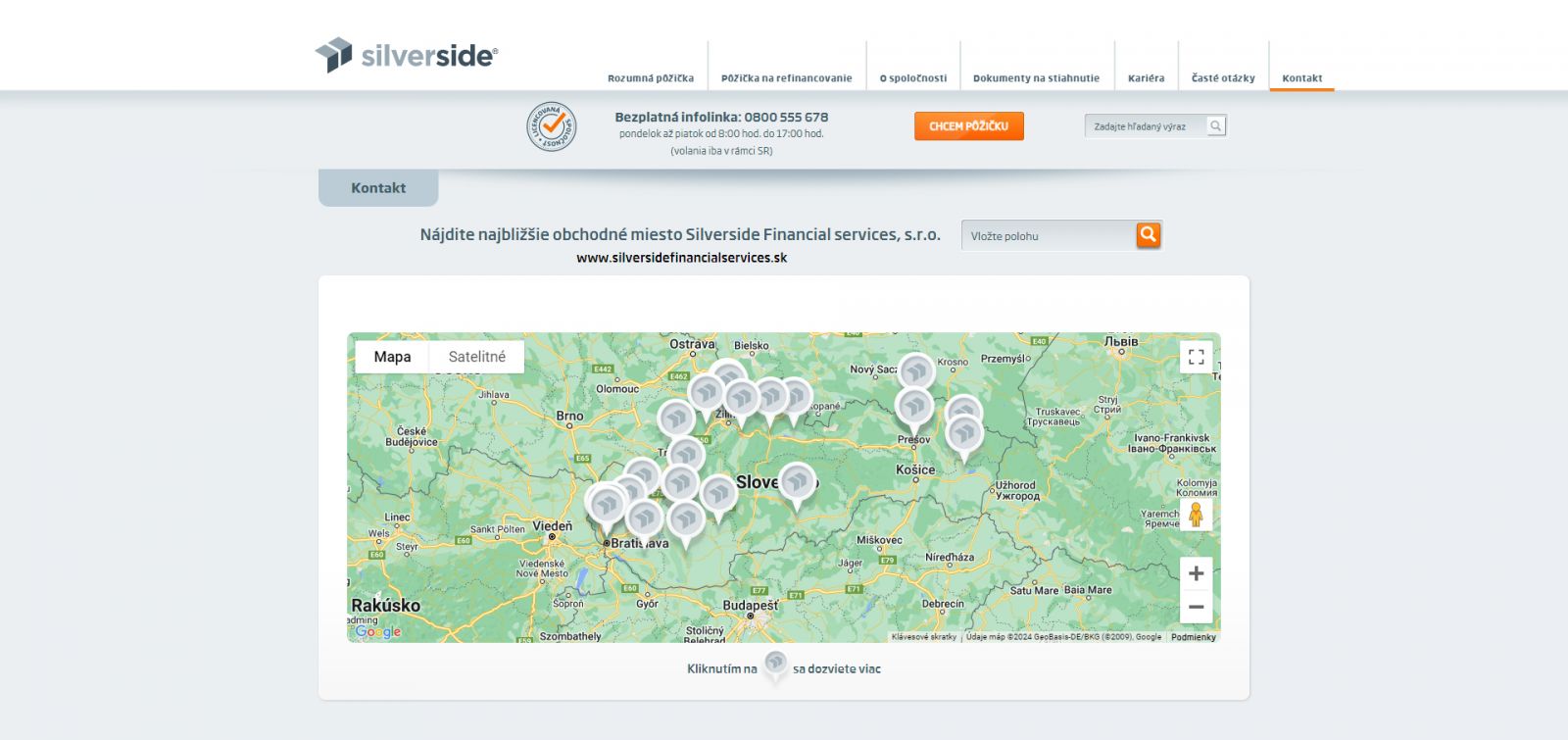Screen dimensions: 1568x740
Task: Click the map marker near Prešov
Action: click(x=914, y=406)
